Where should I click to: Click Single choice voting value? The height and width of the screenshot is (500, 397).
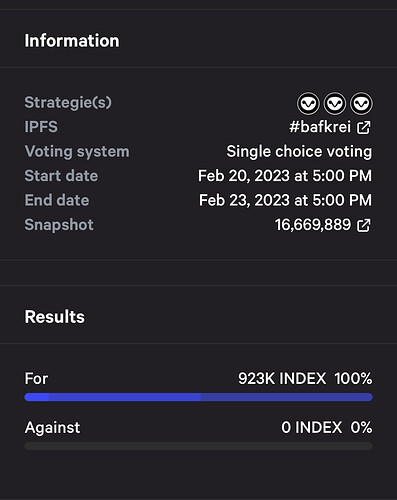pos(299,152)
